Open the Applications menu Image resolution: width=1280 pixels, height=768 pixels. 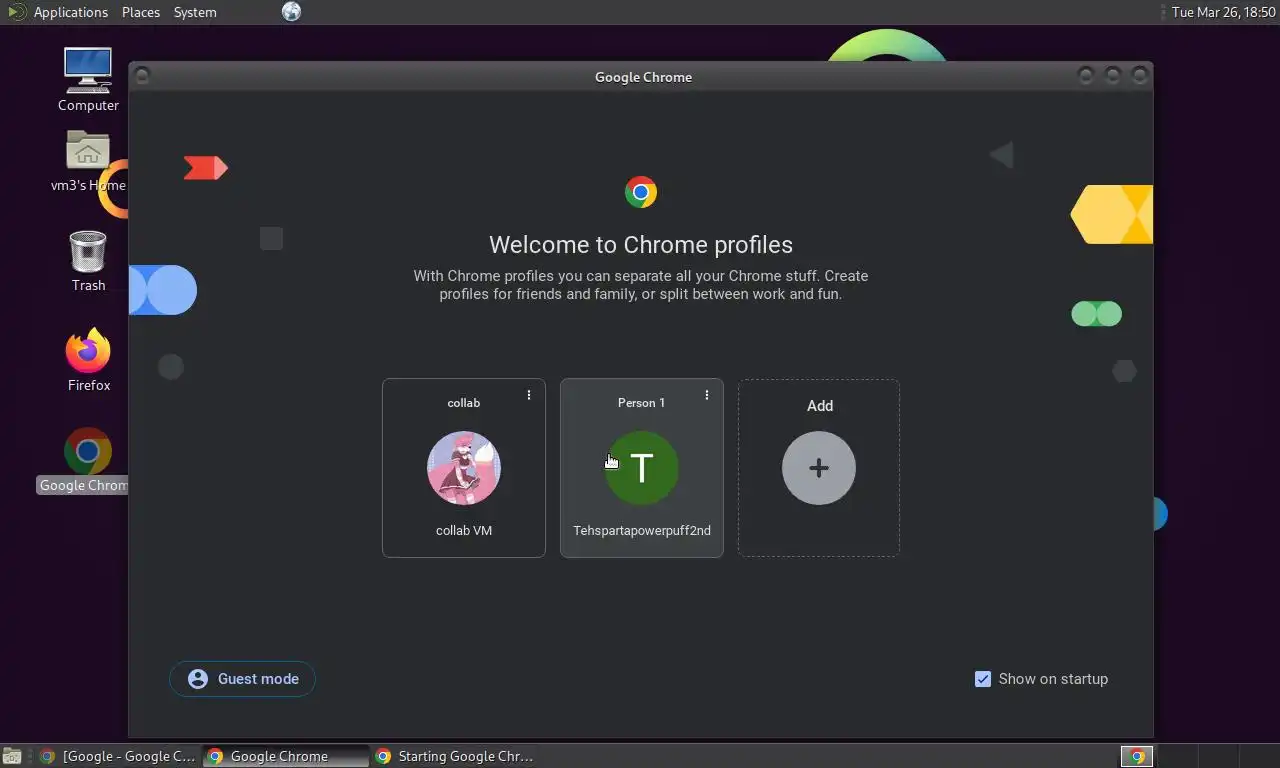(70, 12)
